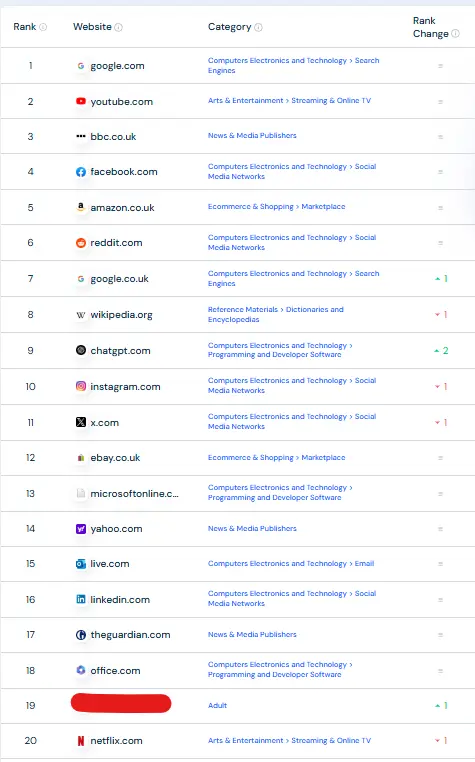Open the bbc.co.uk website entry
The image size is (475, 762).
[113, 137]
